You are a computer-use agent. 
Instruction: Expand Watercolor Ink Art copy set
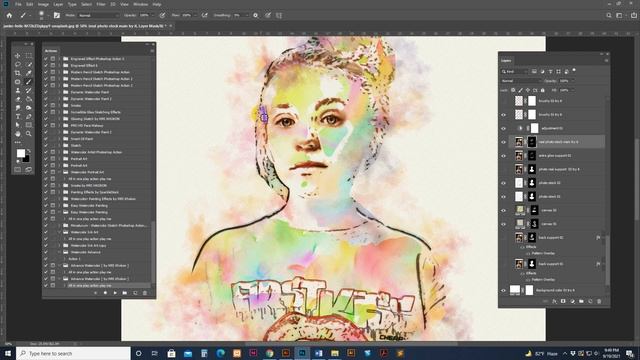point(59,245)
